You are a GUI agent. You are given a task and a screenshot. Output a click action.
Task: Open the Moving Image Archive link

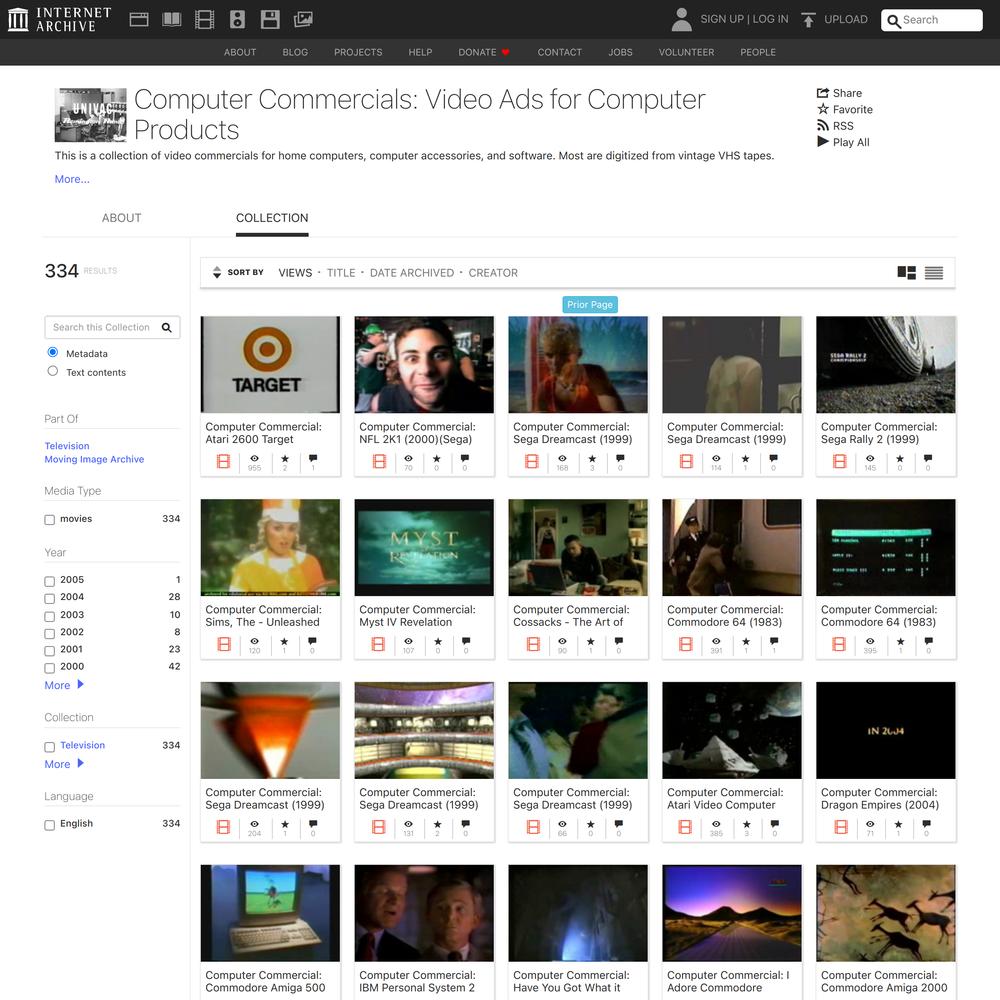tap(94, 459)
